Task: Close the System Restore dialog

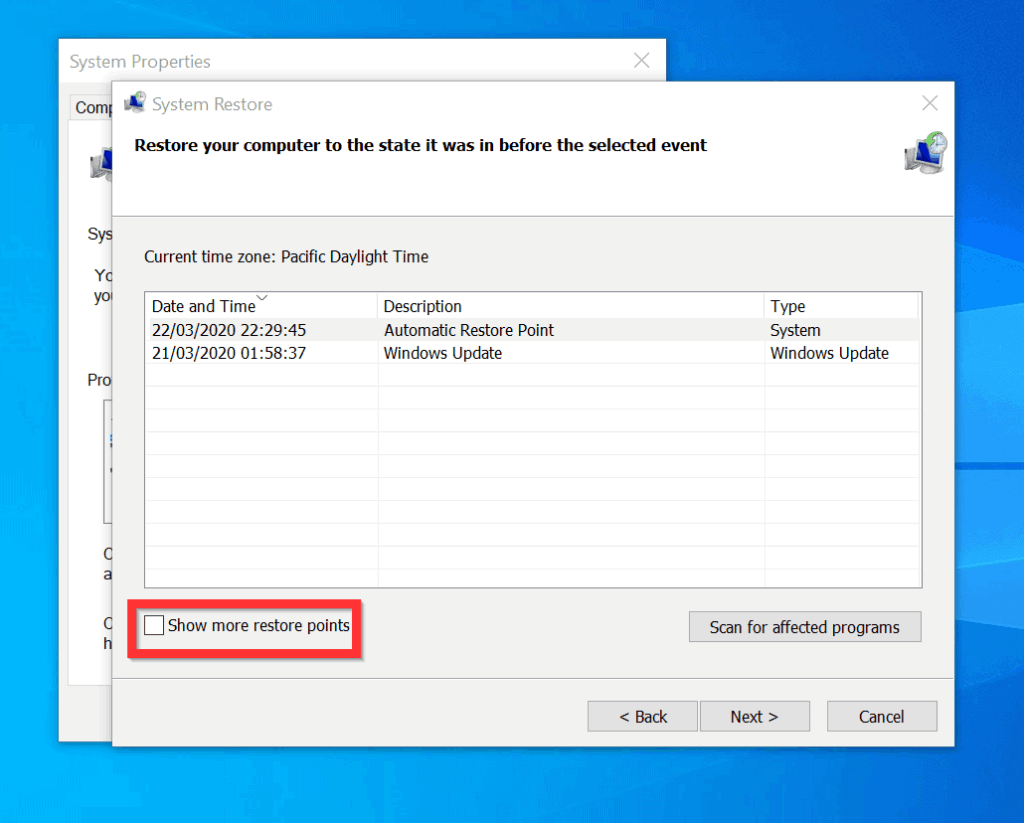Action: tap(930, 103)
